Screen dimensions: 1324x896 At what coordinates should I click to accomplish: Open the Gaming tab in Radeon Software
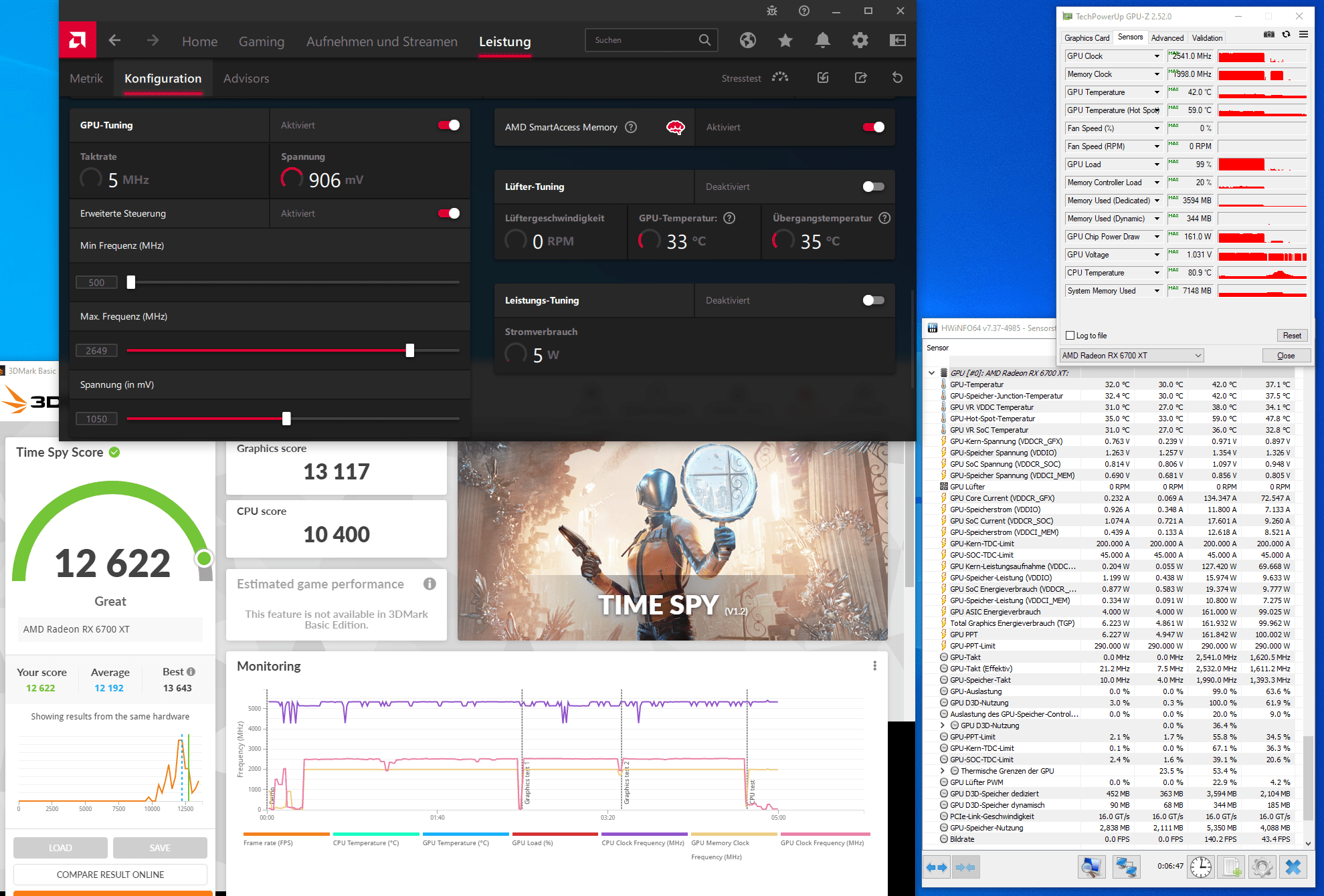262,41
